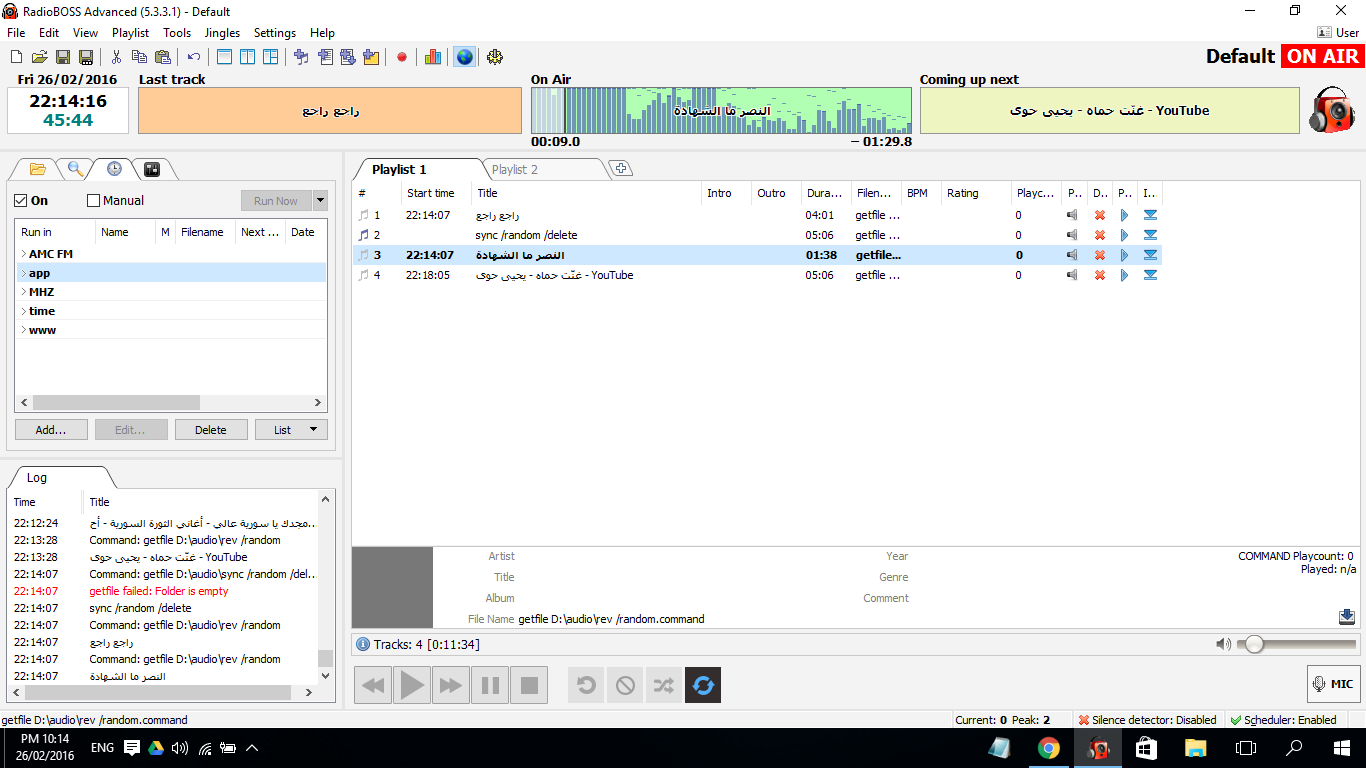Click the On Air waveform progress bar
The width and height of the screenshot is (1366, 768).
pyautogui.click(x=721, y=110)
